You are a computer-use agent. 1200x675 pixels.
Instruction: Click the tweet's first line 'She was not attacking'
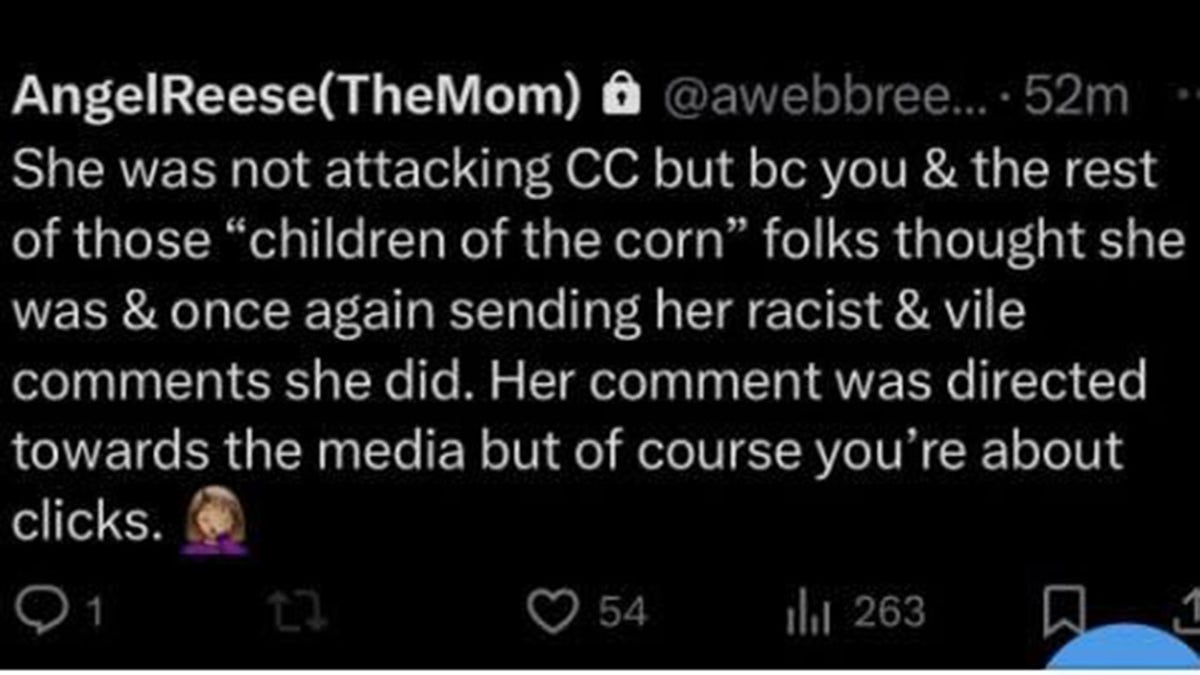tap(275, 170)
